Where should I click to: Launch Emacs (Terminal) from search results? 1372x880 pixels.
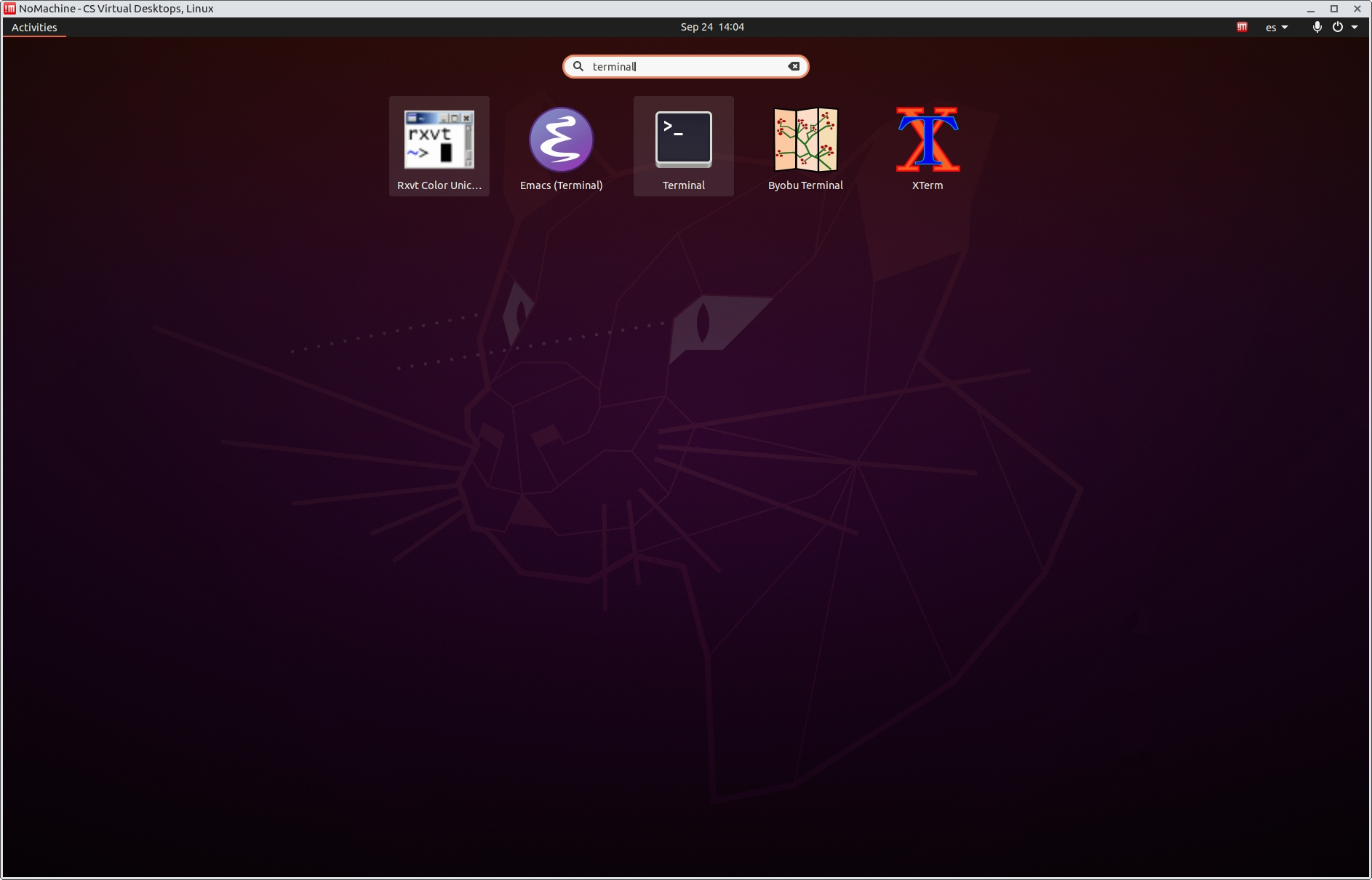tap(561, 139)
